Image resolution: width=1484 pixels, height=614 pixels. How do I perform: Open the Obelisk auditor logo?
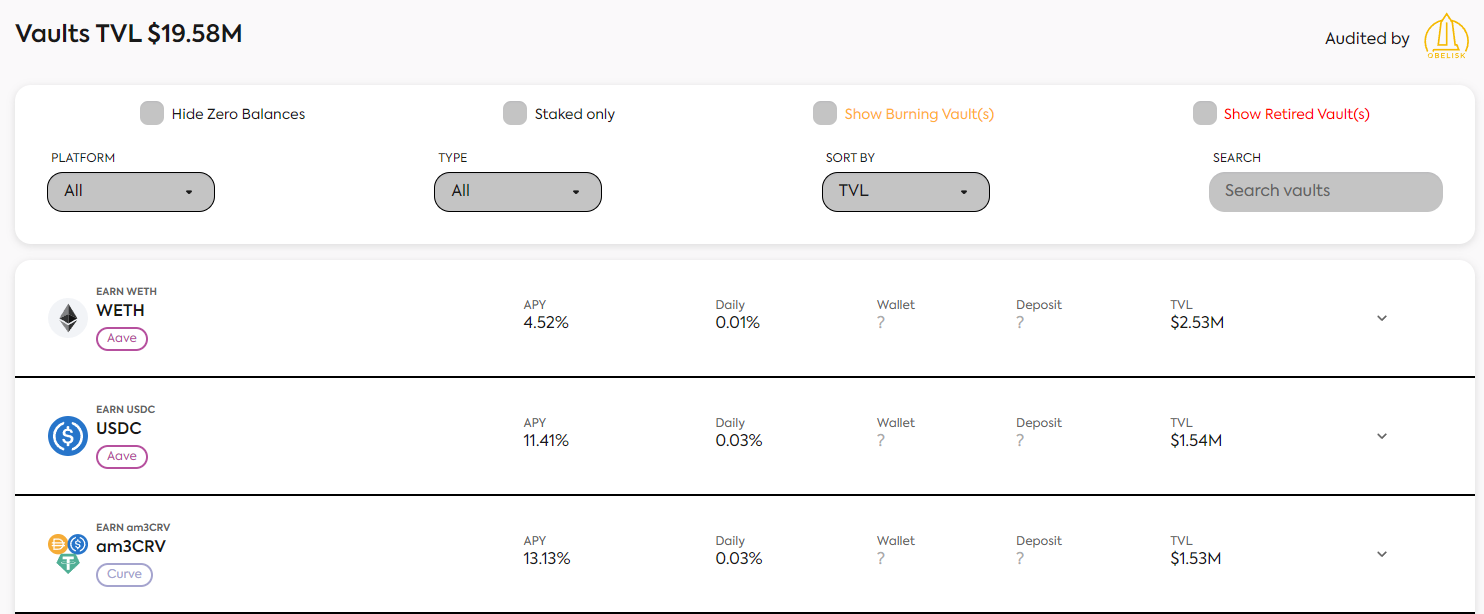click(1445, 38)
